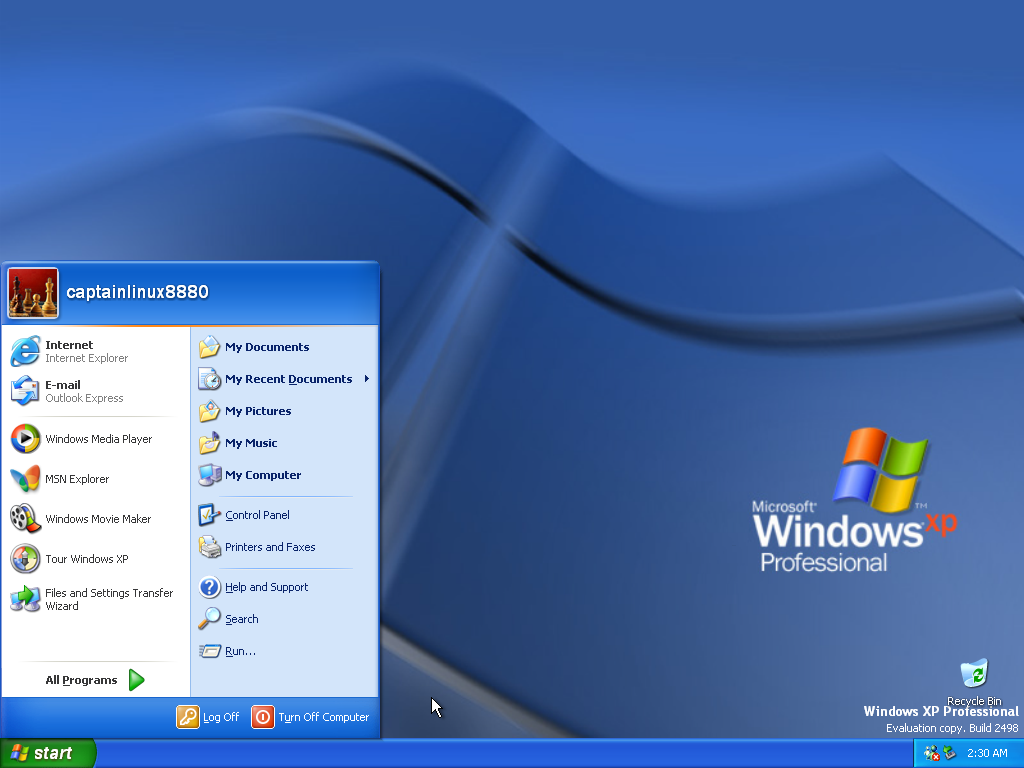Start Windows Movie Maker
The width and height of the screenshot is (1024, 768).
(x=98, y=519)
